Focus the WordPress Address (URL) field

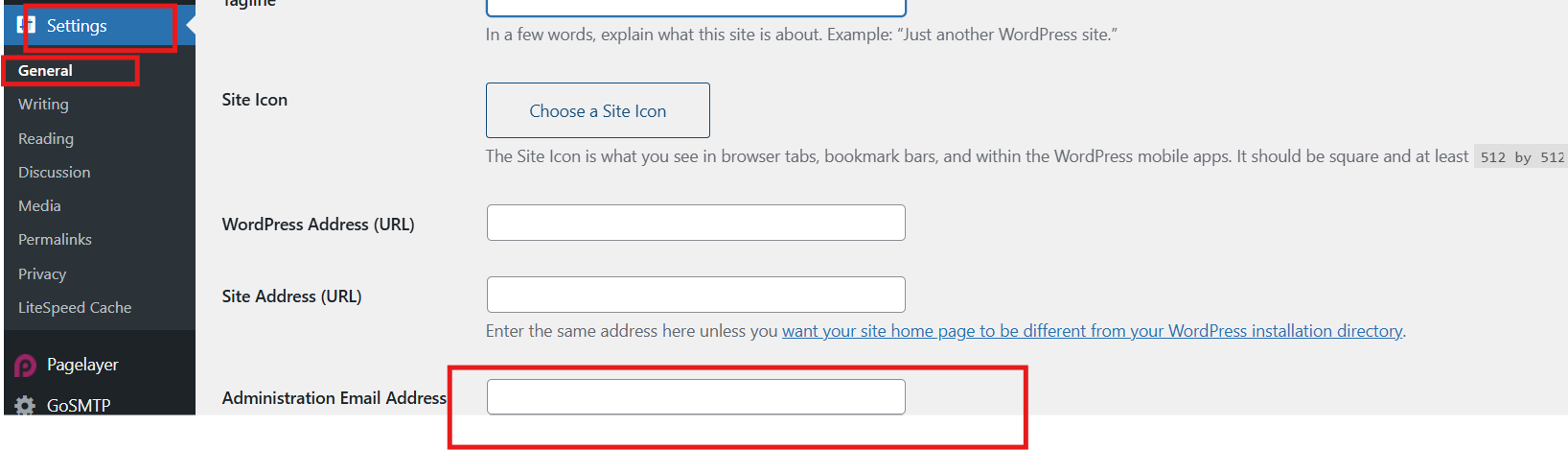tap(696, 223)
